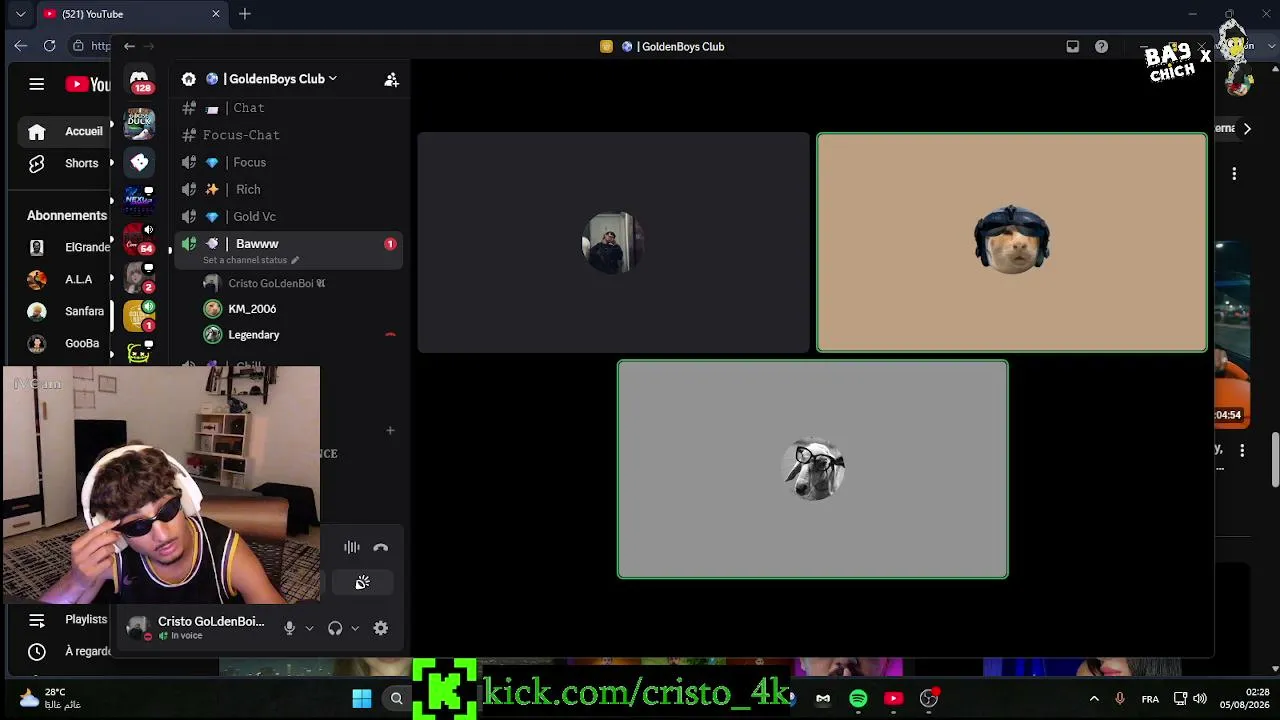Open a new browser tab
The height and width of the screenshot is (720, 1280).
coord(245,14)
